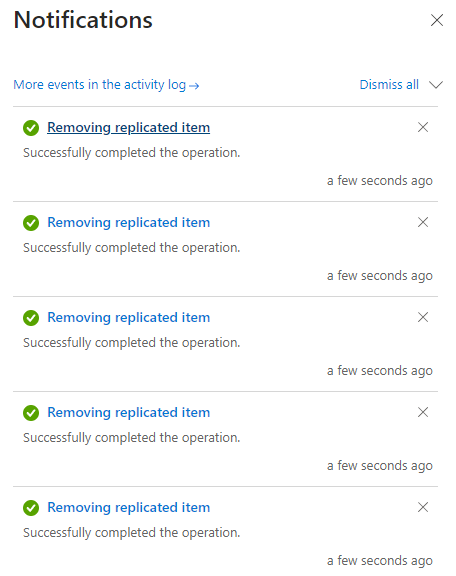Image resolution: width=456 pixels, height=576 pixels.
Task: Open the fifth Removing replicated item link
Action: click(129, 507)
